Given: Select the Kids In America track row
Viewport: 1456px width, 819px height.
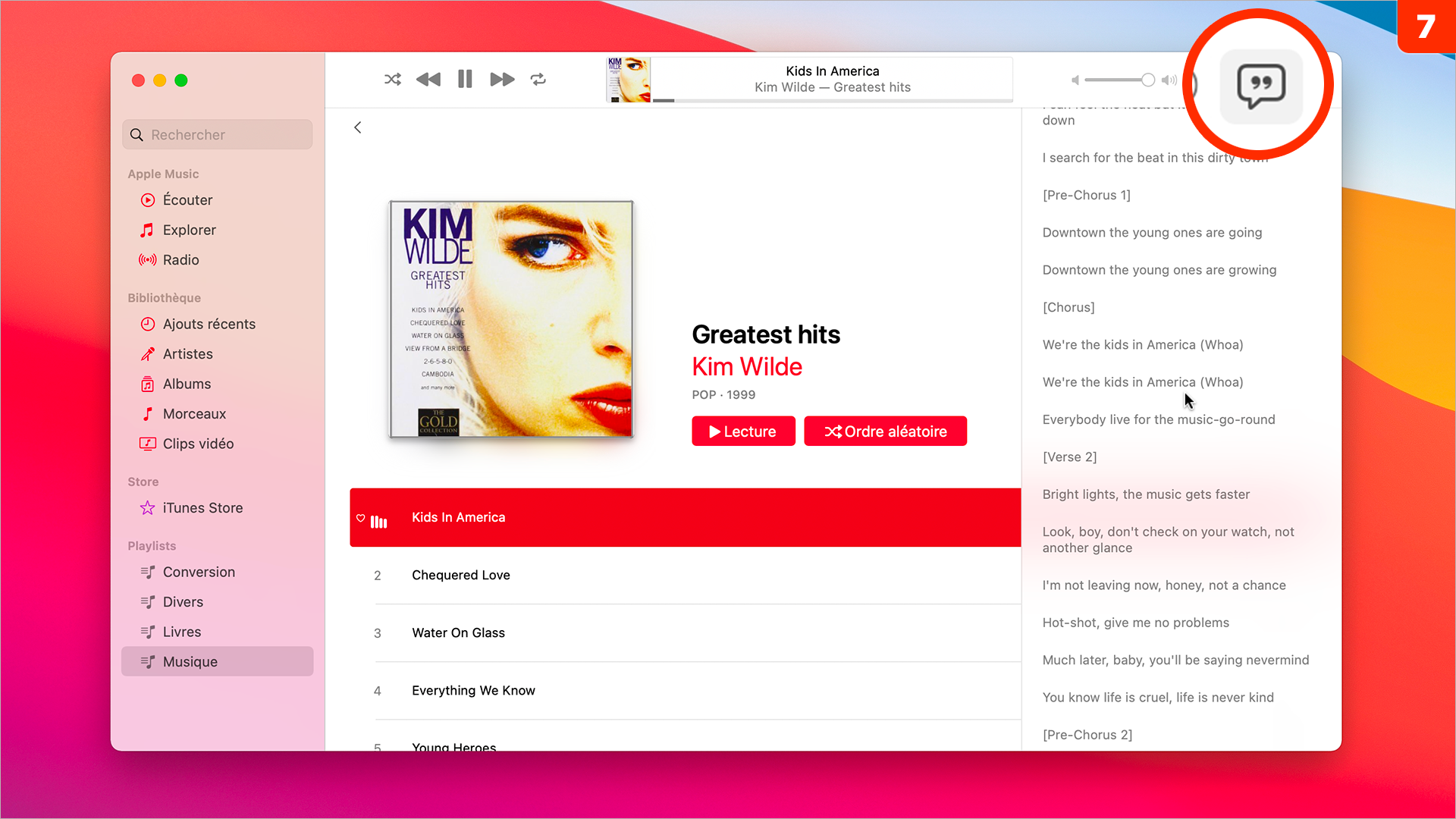Looking at the screenshot, I should pyautogui.click(x=685, y=517).
